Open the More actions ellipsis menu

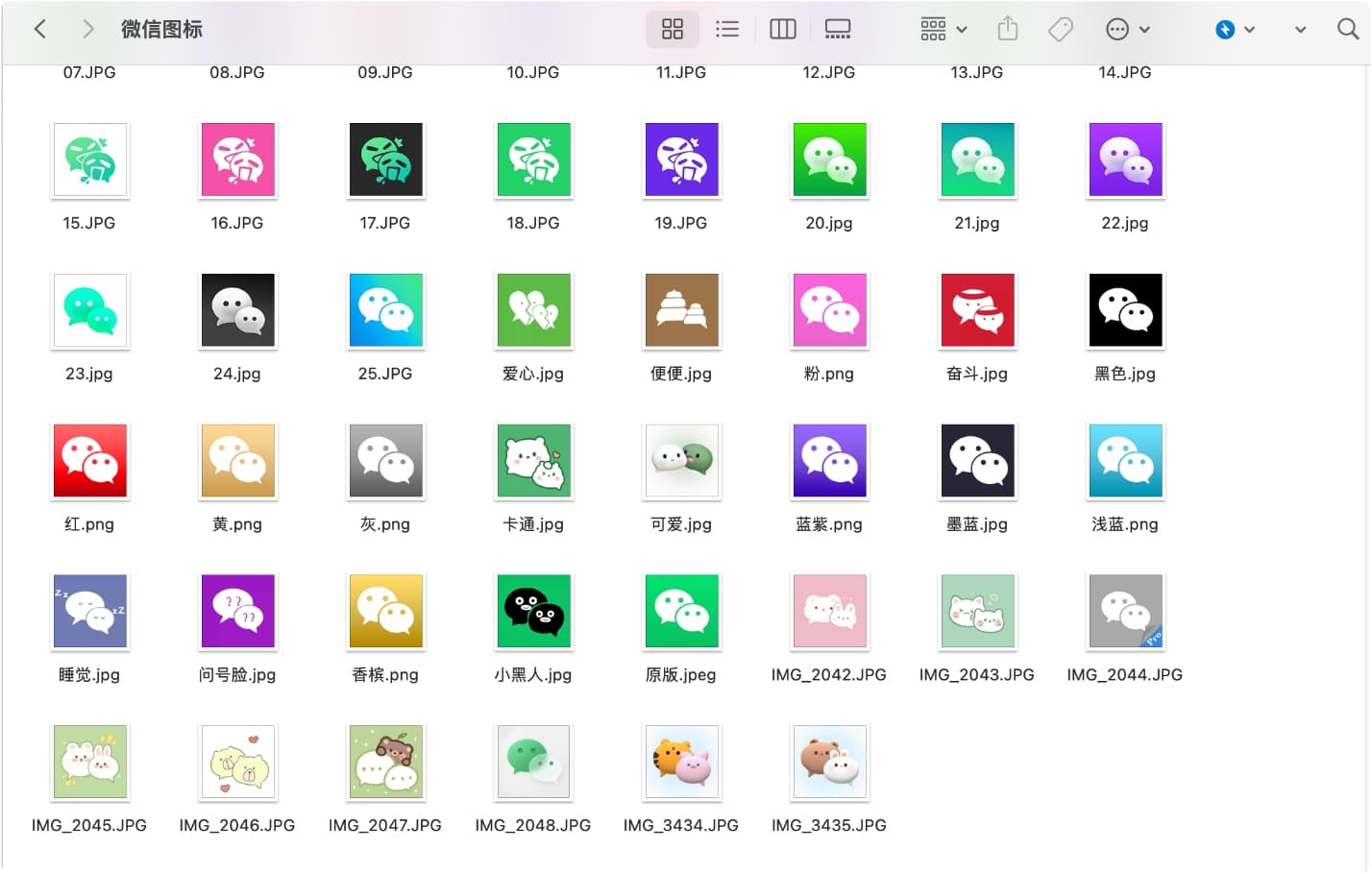(x=1128, y=29)
